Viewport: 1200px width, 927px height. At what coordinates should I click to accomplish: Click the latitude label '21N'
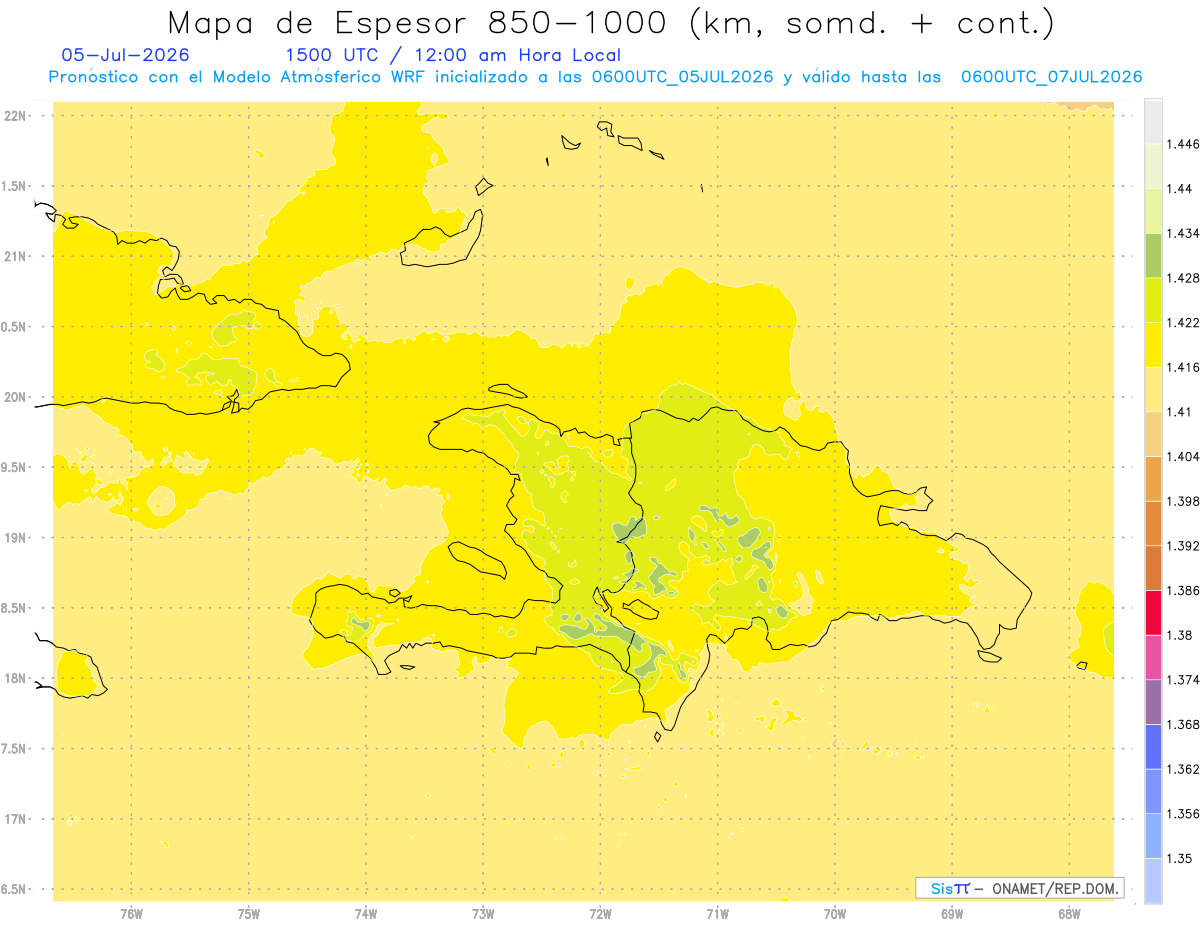point(15,257)
